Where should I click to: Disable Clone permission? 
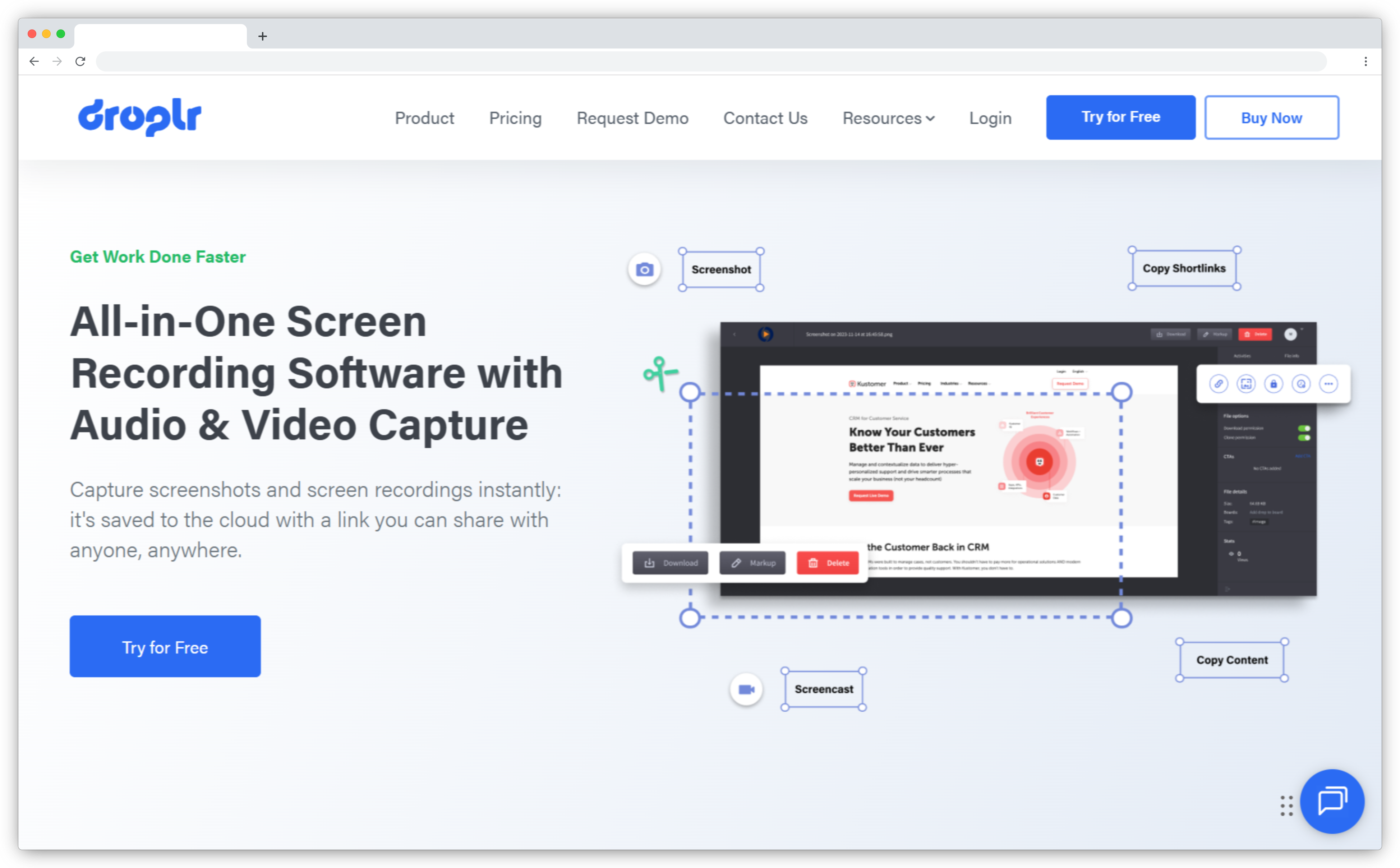click(1305, 438)
